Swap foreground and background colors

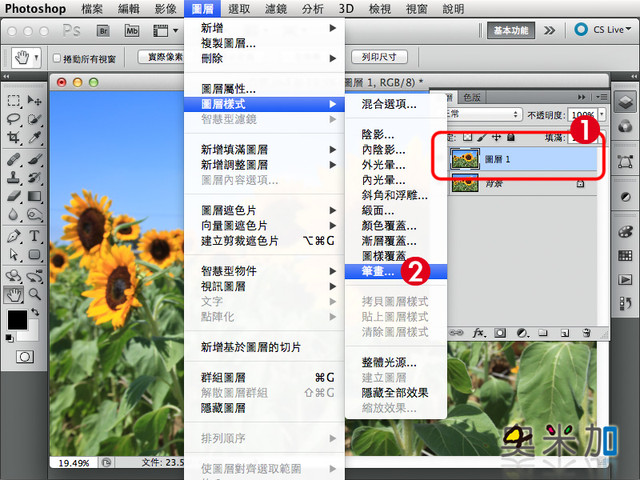tap(35, 312)
